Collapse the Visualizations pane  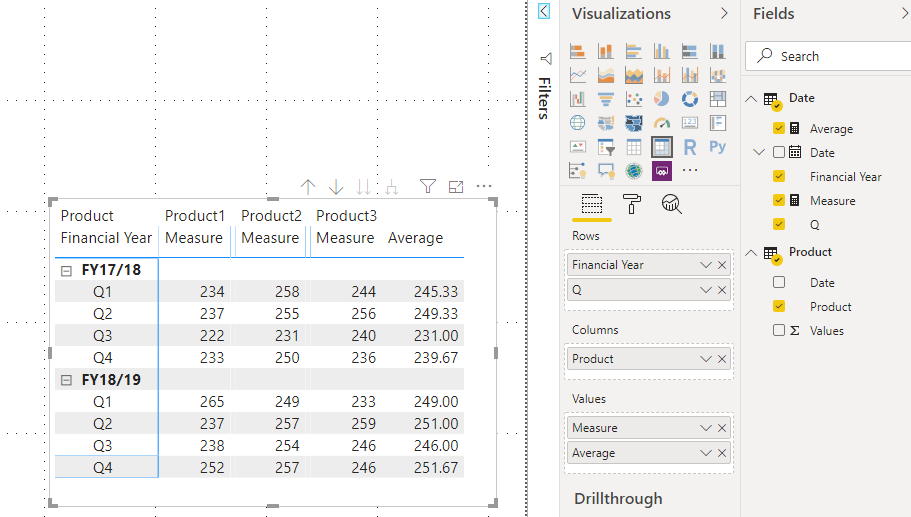[x=724, y=13]
